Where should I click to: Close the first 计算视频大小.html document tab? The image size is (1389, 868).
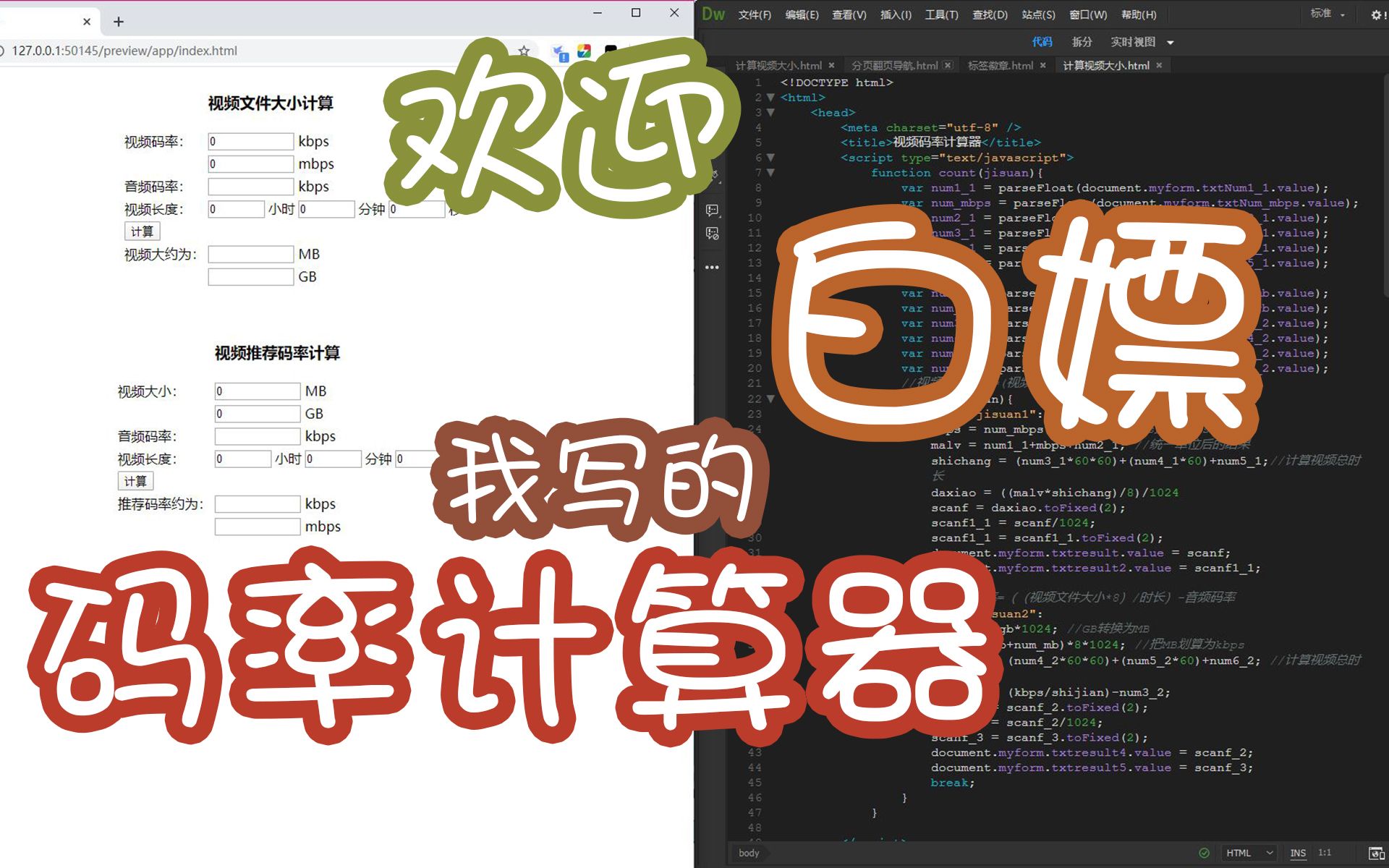[831, 65]
